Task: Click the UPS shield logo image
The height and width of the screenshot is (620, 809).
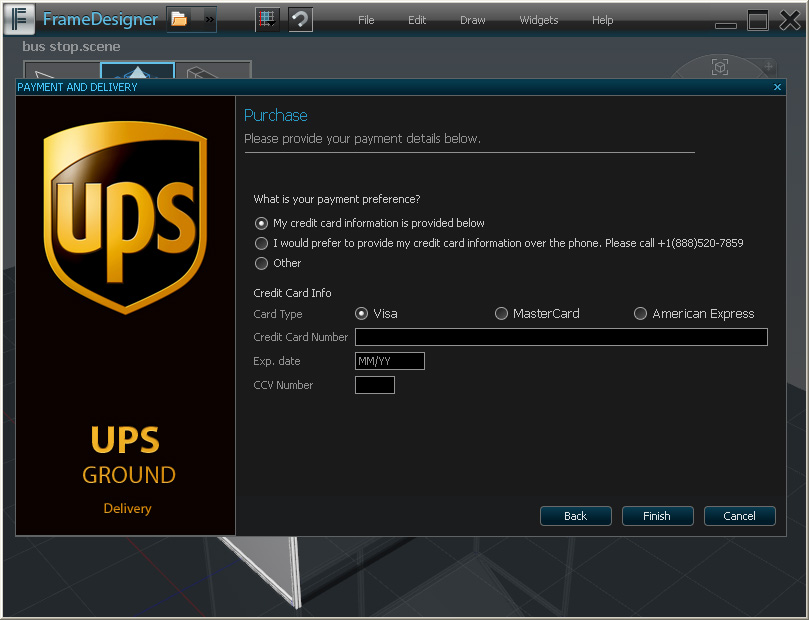Action: 125,217
